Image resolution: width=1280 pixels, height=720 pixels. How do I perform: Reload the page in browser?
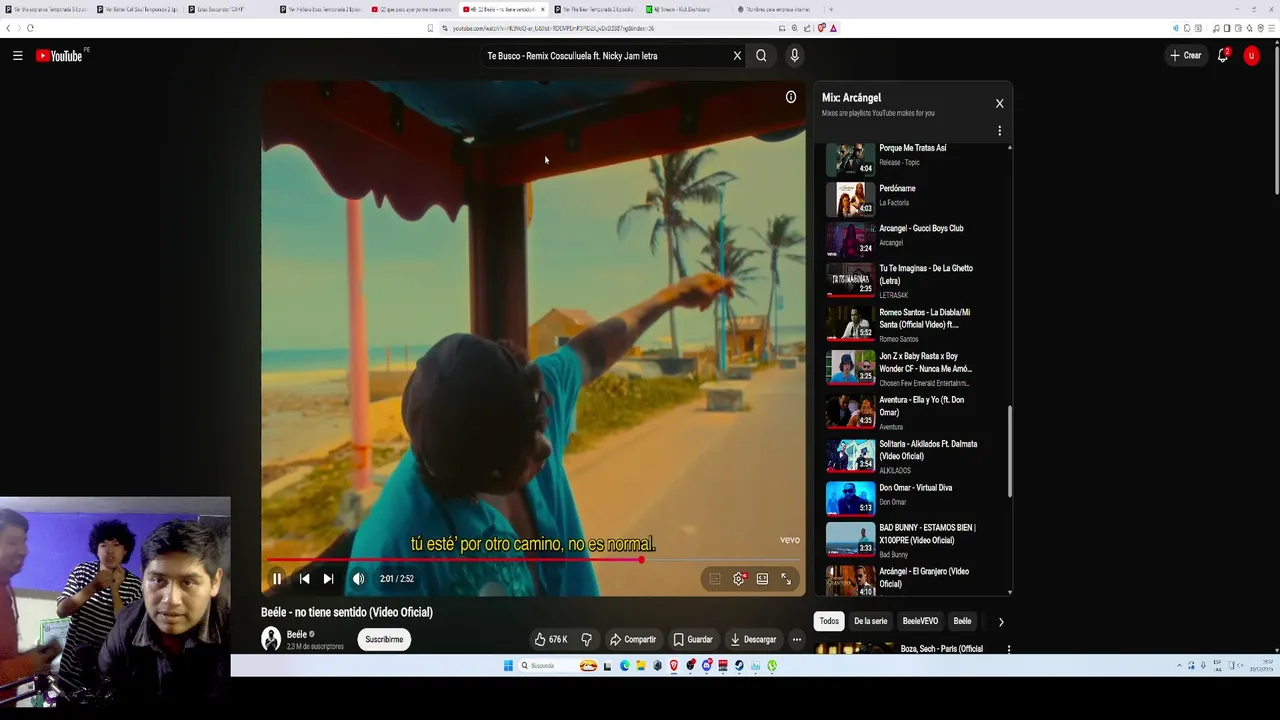[x=30, y=28]
